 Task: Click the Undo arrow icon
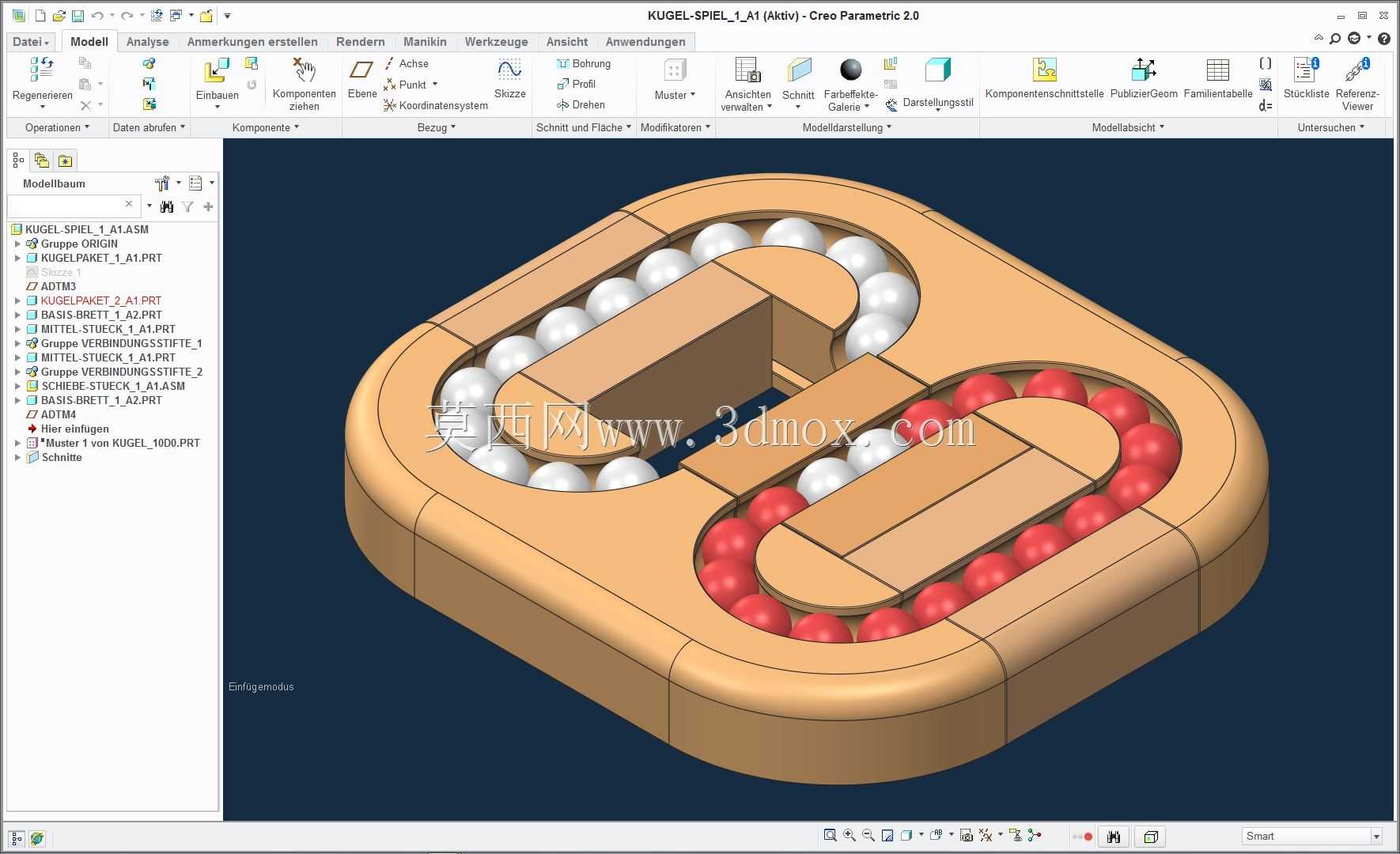97,16
